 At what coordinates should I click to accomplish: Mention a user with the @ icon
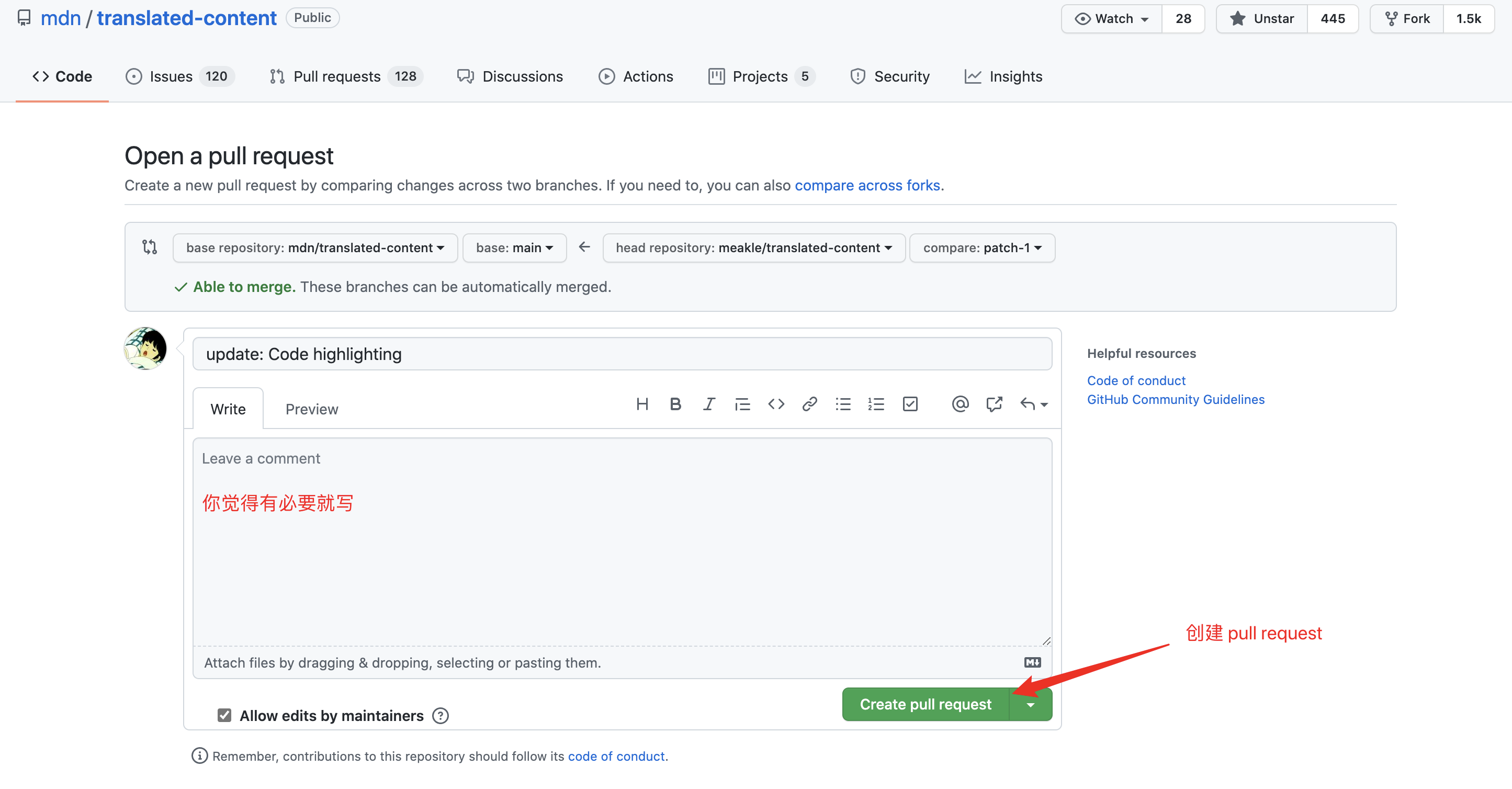pos(960,404)
